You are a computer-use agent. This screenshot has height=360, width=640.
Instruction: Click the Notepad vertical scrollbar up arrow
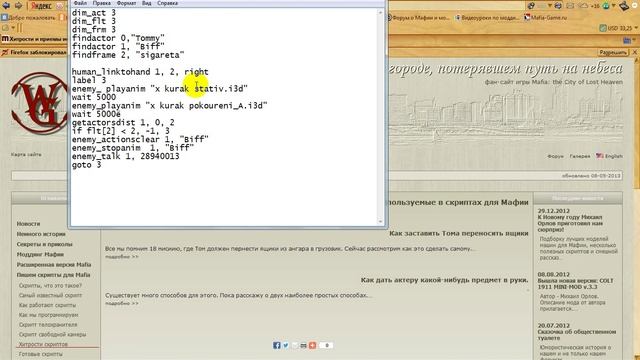coord(380,12)
